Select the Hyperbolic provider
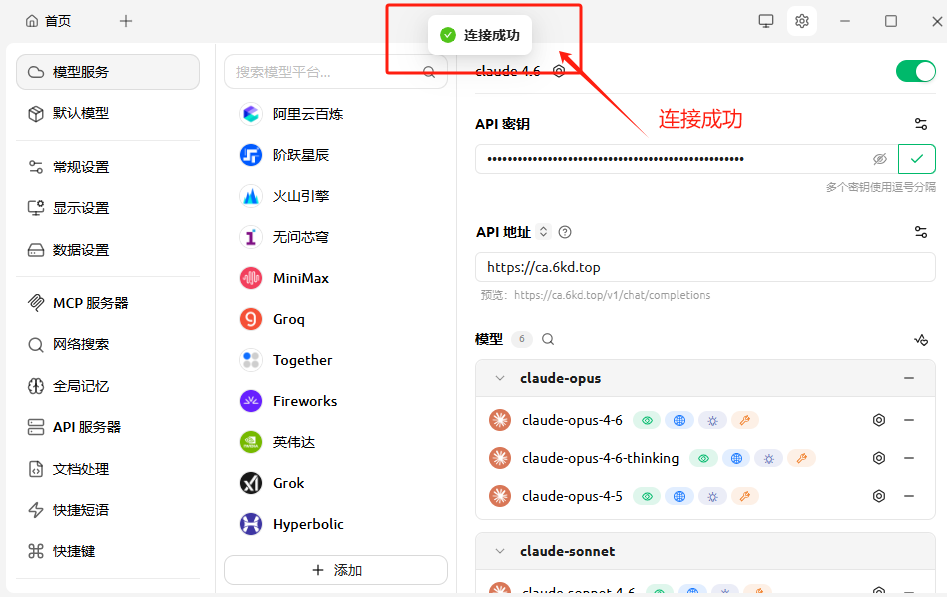This screenshot has width=947, height=597. pyautogui.click(x=336, y=524)
